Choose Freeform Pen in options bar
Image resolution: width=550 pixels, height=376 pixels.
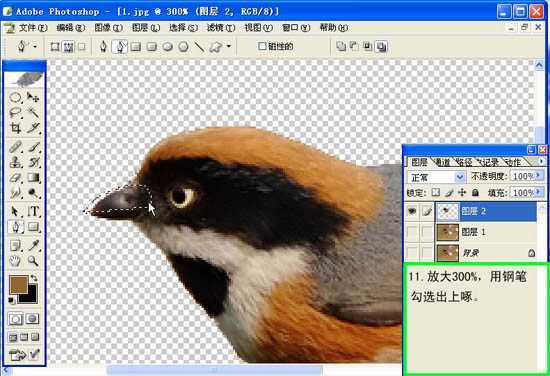(x=120, y=47)
